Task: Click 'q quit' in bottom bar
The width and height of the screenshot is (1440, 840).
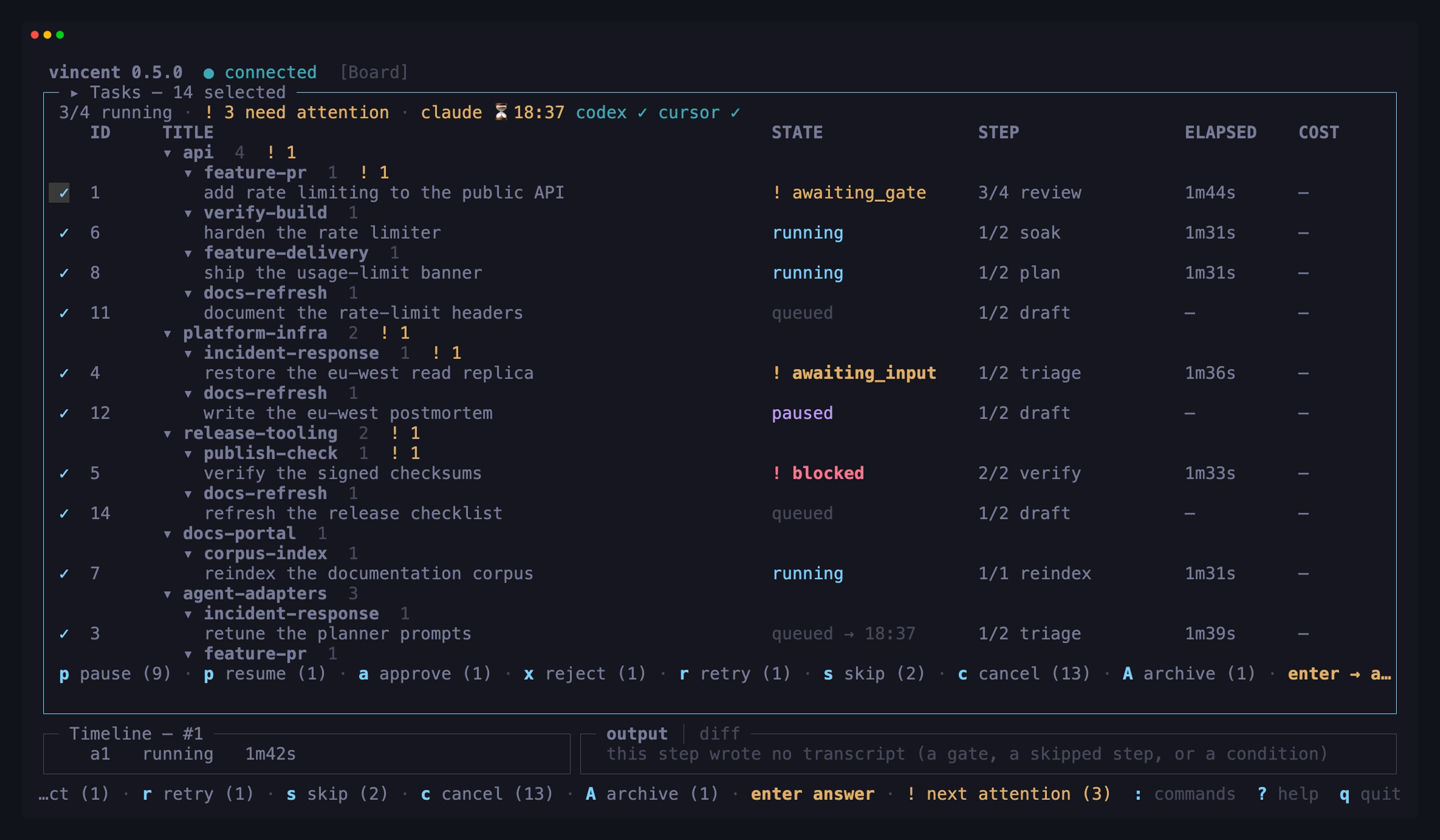Action: tap(1370, 794)
